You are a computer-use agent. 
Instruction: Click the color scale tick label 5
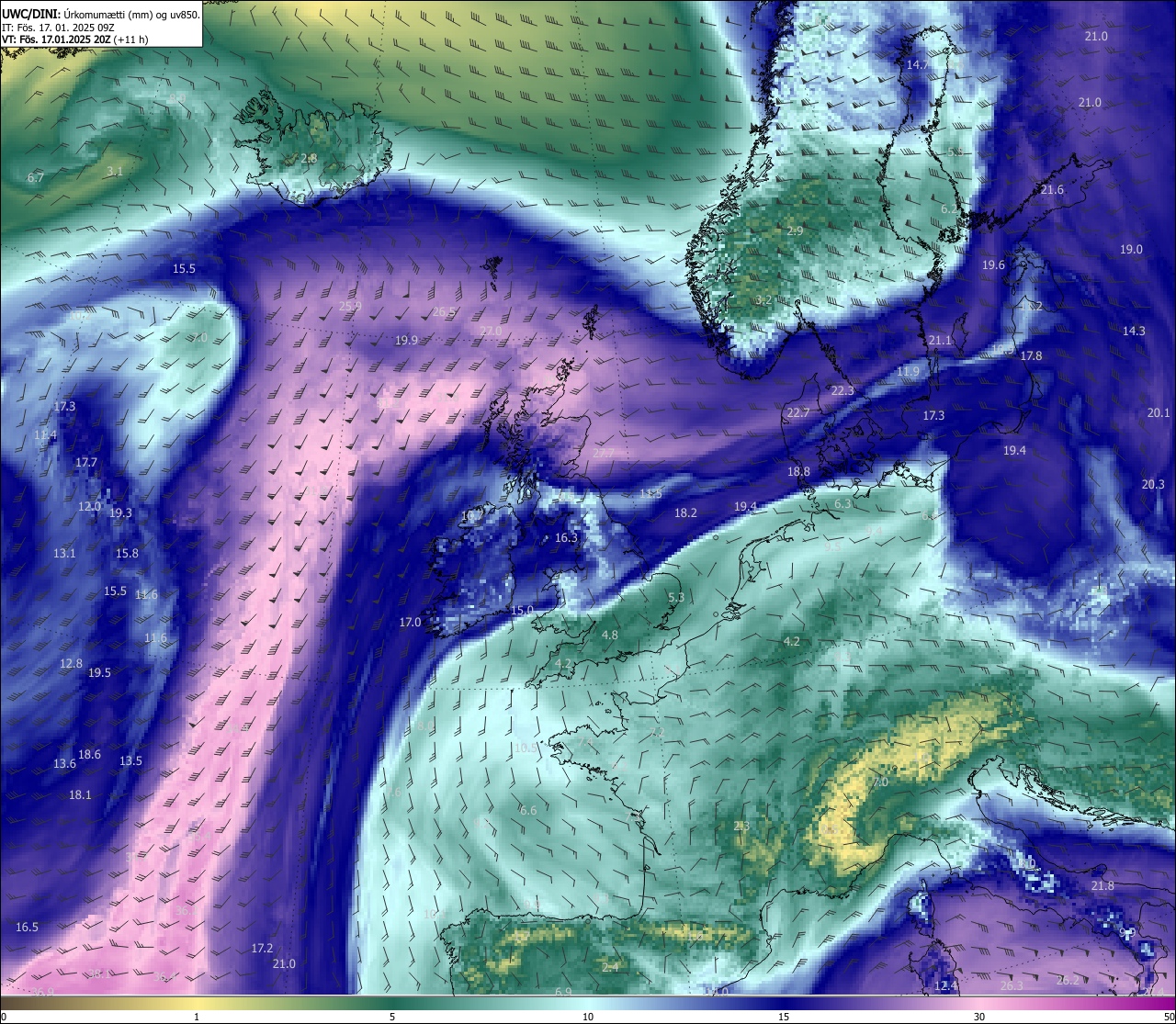tap(392, 1017)
